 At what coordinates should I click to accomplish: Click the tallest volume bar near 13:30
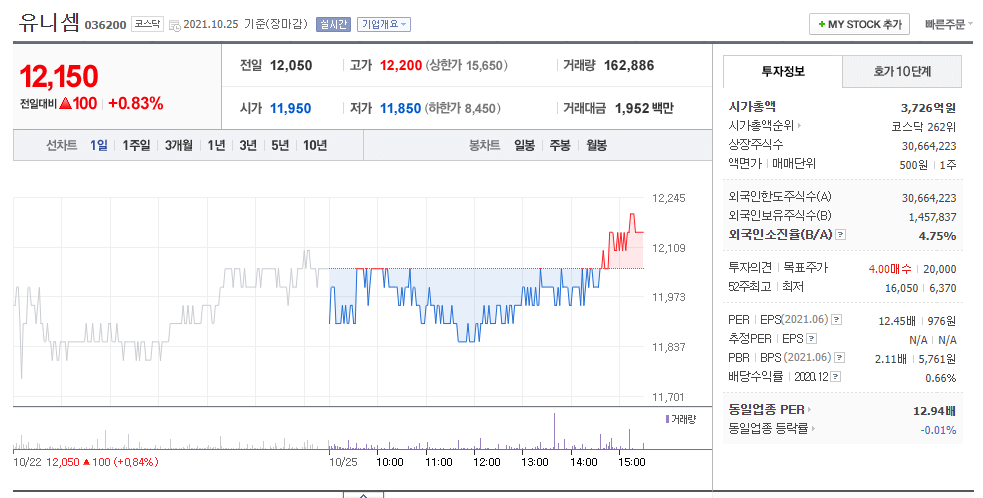pos(554,431)
